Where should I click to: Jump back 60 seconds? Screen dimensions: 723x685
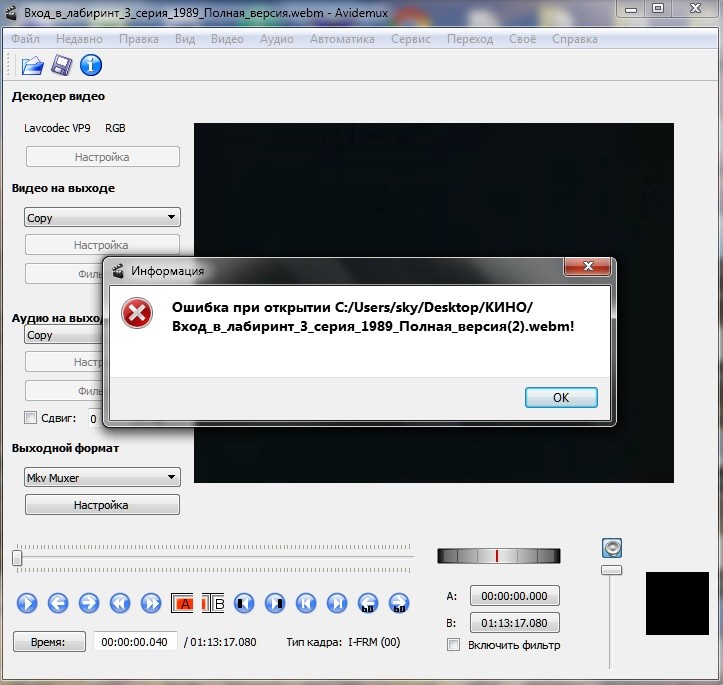click(368, 603)
